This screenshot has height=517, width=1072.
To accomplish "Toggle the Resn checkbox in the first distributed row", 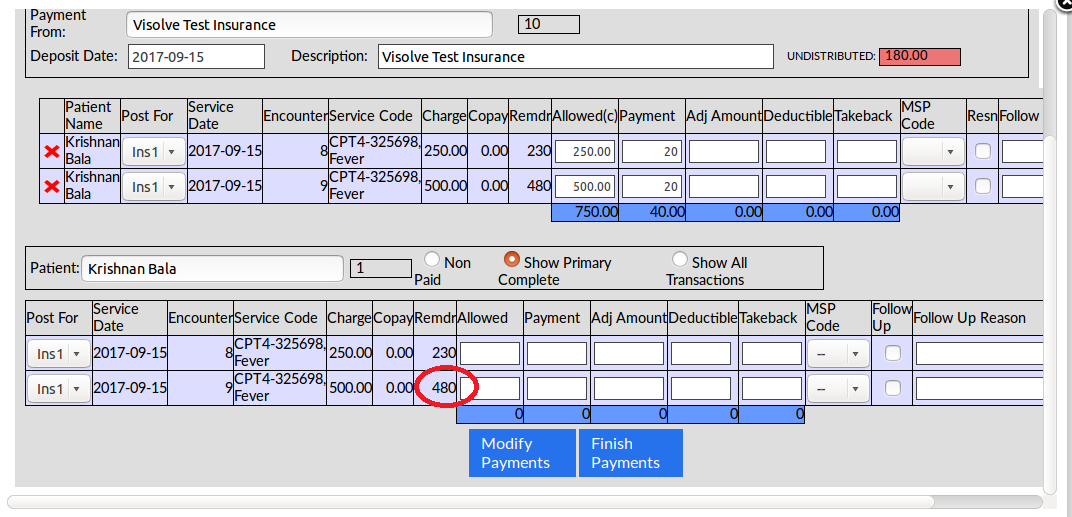I will click(x=983, y=152).
